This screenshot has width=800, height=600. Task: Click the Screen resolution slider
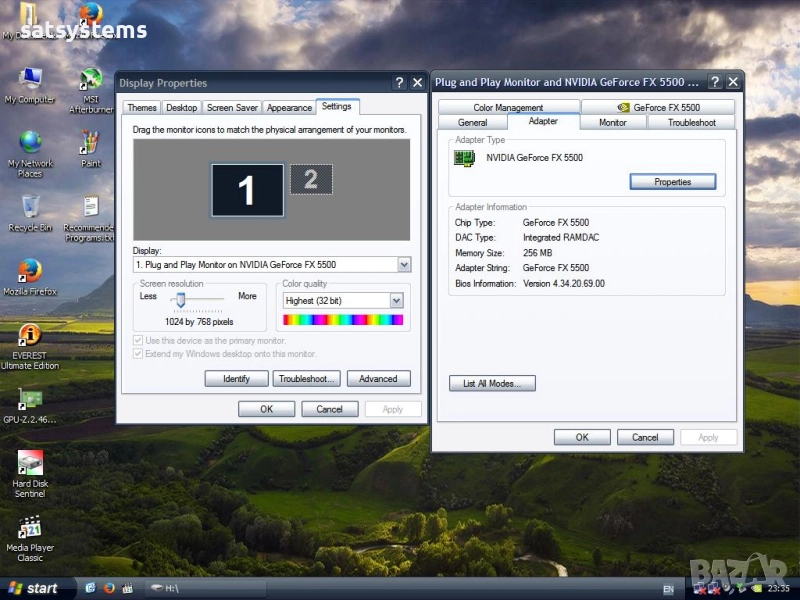click(181, 299)
